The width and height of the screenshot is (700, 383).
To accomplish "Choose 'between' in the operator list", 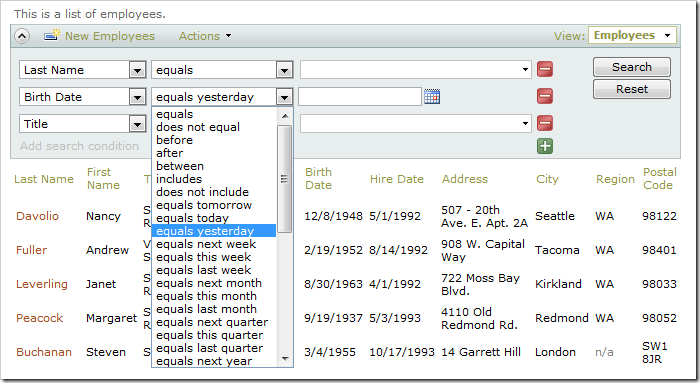I will (x=214, y=166).
